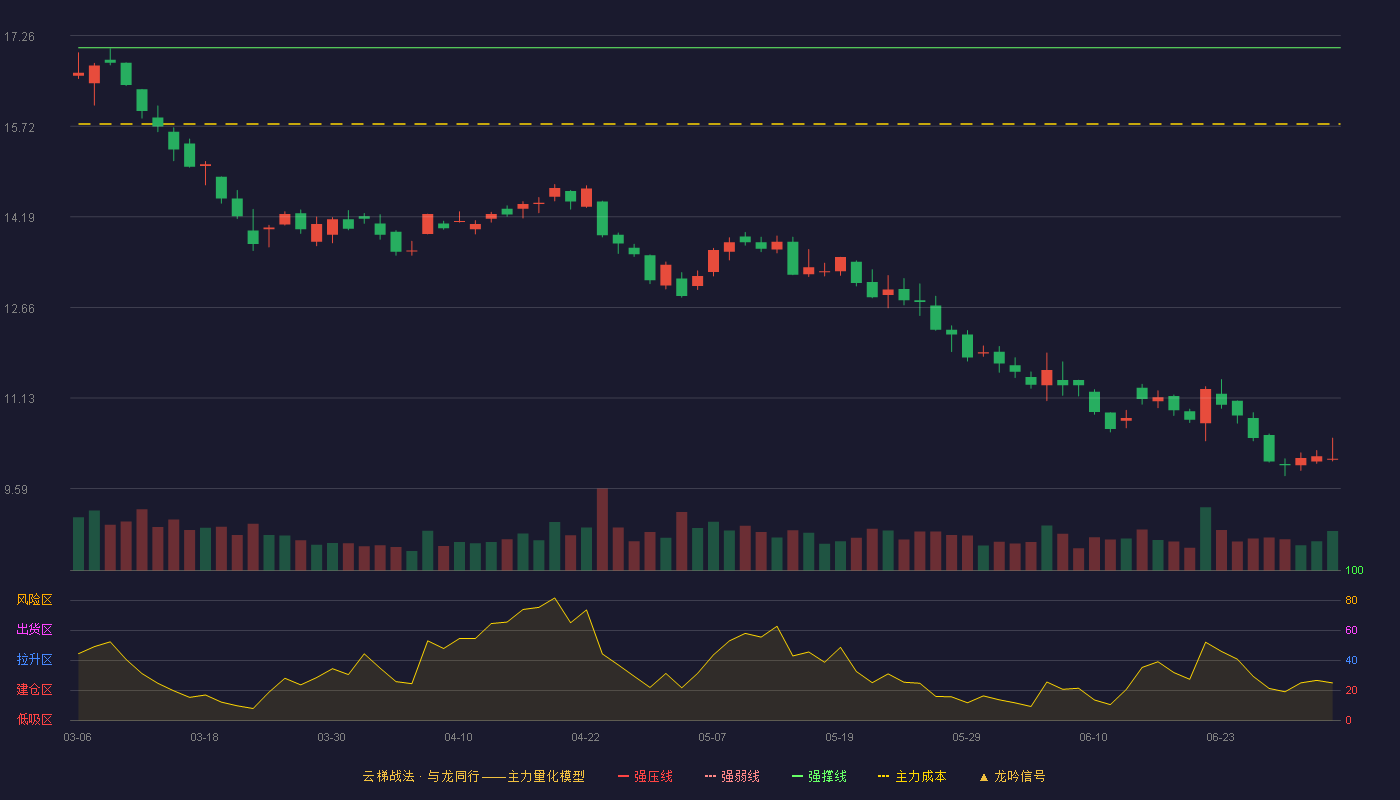Viewport: 1400px width, 800px height.
Task: Toggle the 强撑线 legend entry
Action: pos(819,776)
